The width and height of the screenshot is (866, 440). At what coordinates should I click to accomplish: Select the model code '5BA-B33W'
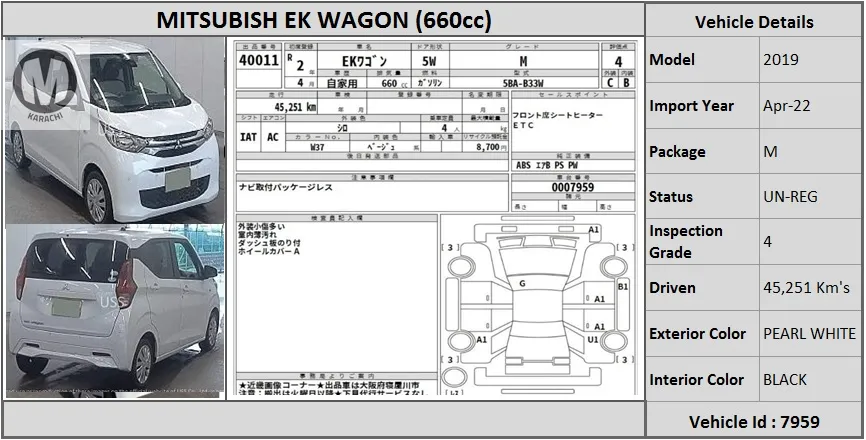[523, 83]
